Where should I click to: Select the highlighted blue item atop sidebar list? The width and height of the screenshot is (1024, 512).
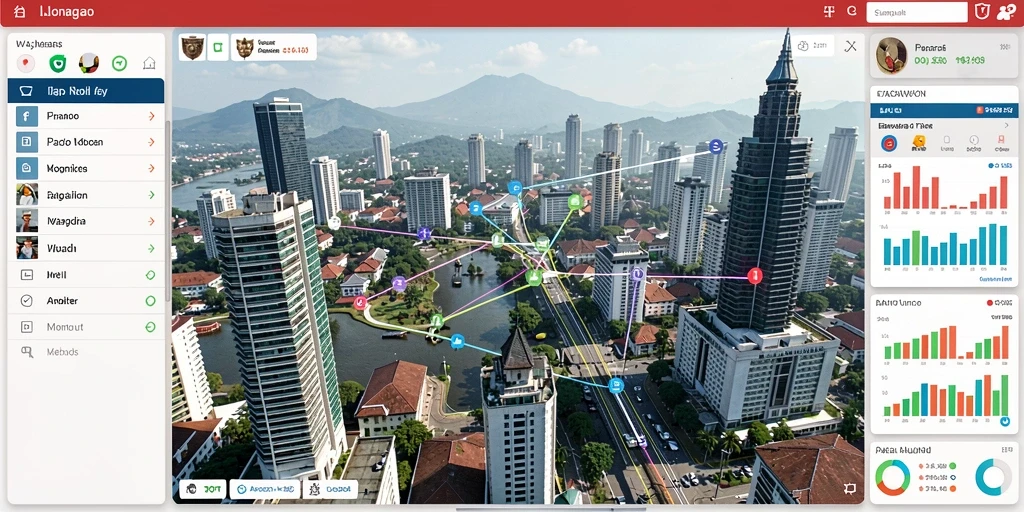point(86,91)
